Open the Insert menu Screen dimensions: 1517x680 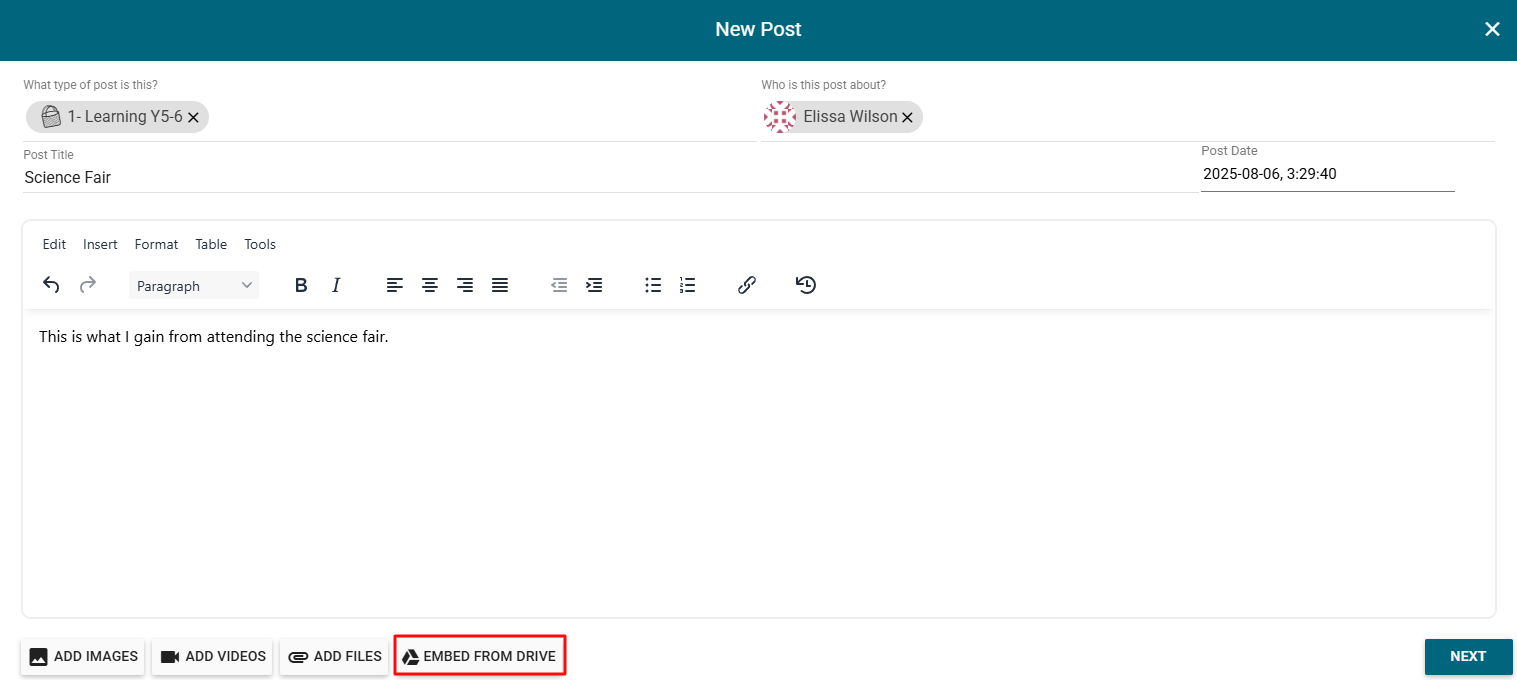[x=100, y=244]
